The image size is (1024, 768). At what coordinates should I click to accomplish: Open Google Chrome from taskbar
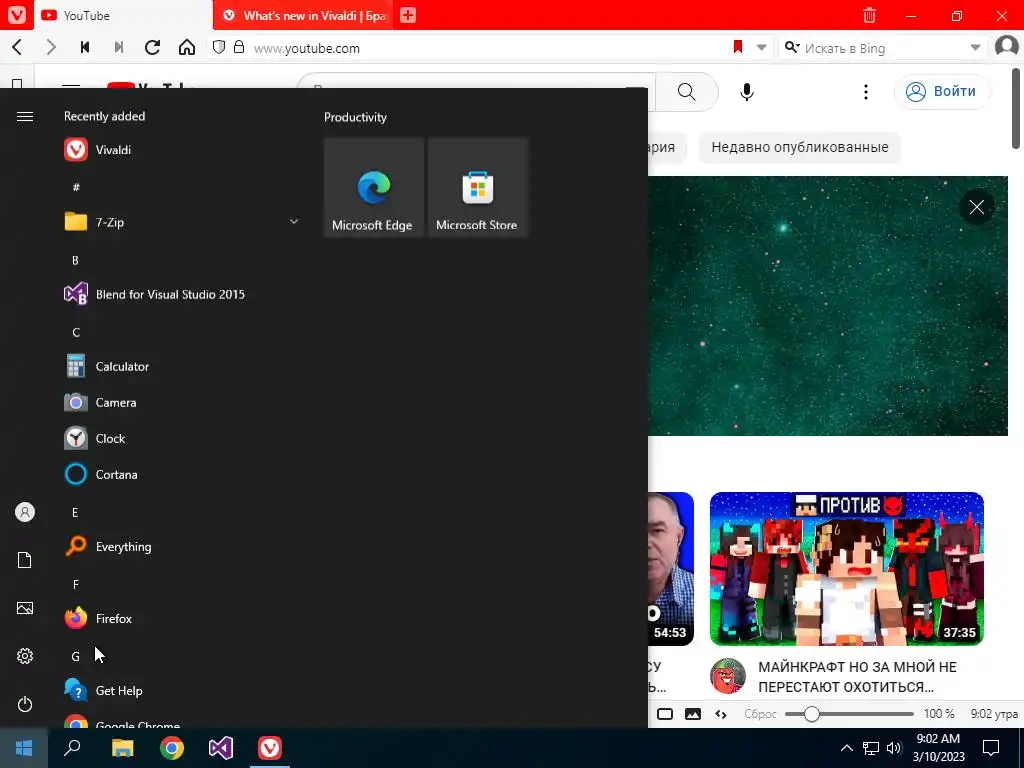[x=172, y=748]
